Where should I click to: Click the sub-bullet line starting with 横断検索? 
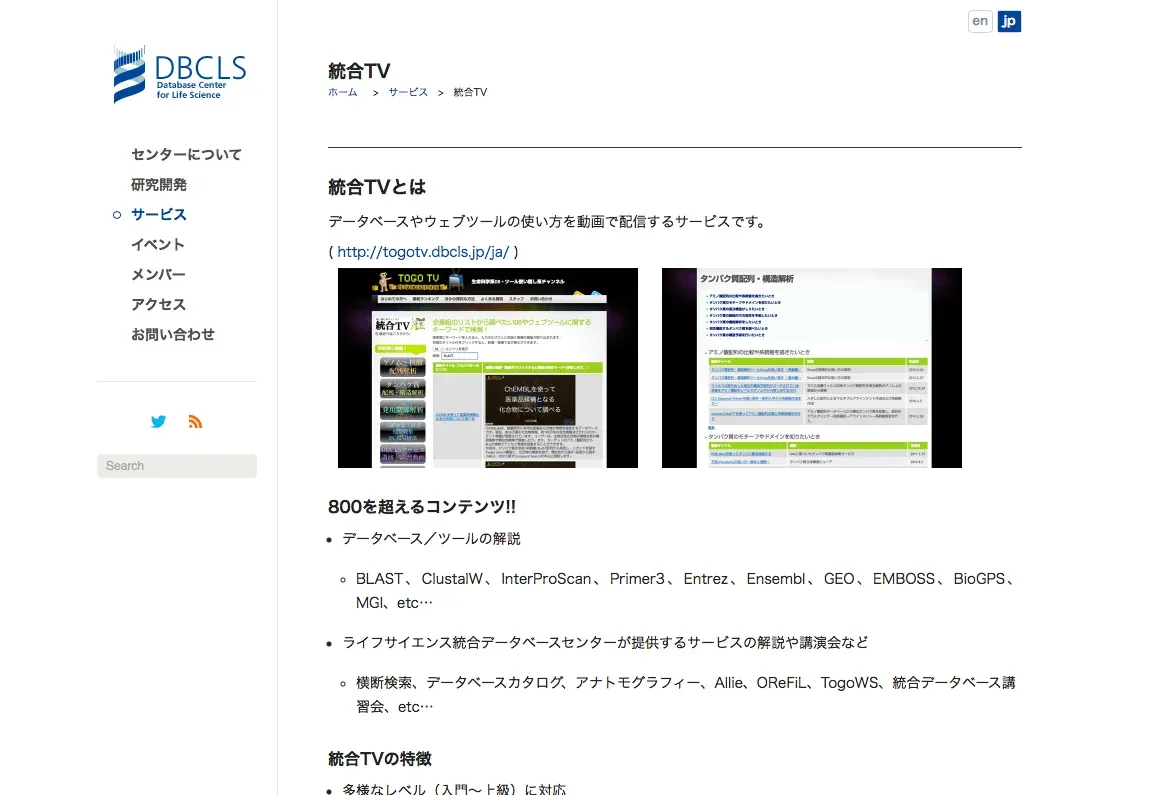tap(686, 694)
